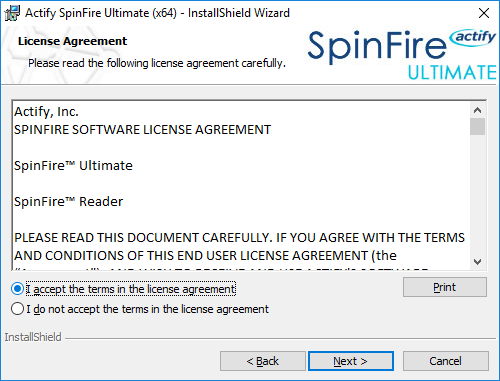The image size is (500, 381).
Task: Select 'I accept the terms' radio button
Action: pos(17,289)
